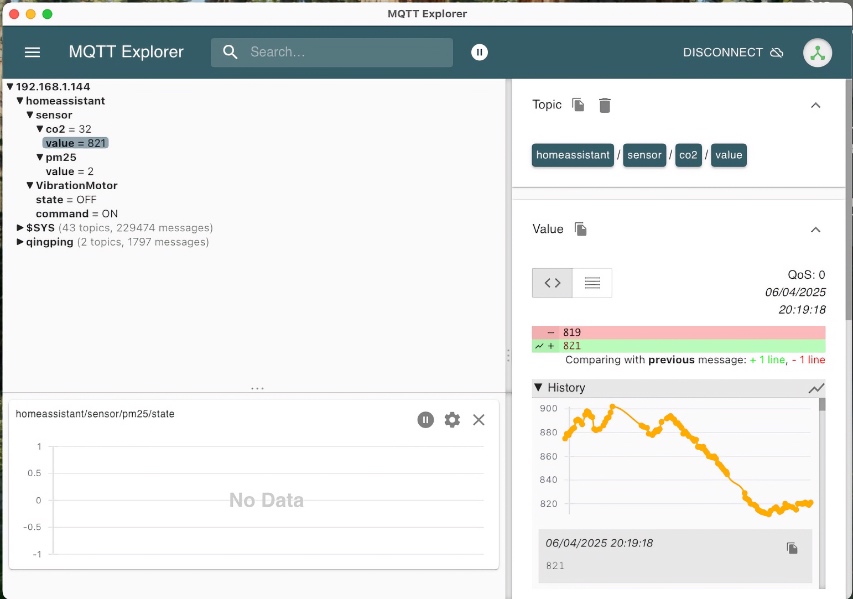
Task: Click the History chart icon on the right
Action: (816, 388)
